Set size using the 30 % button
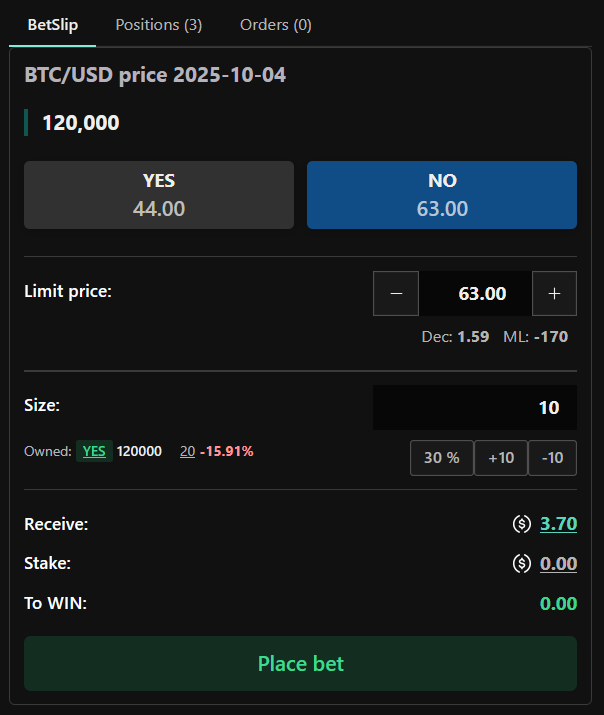Screen dimensions: 604x715 coord(442,458)
